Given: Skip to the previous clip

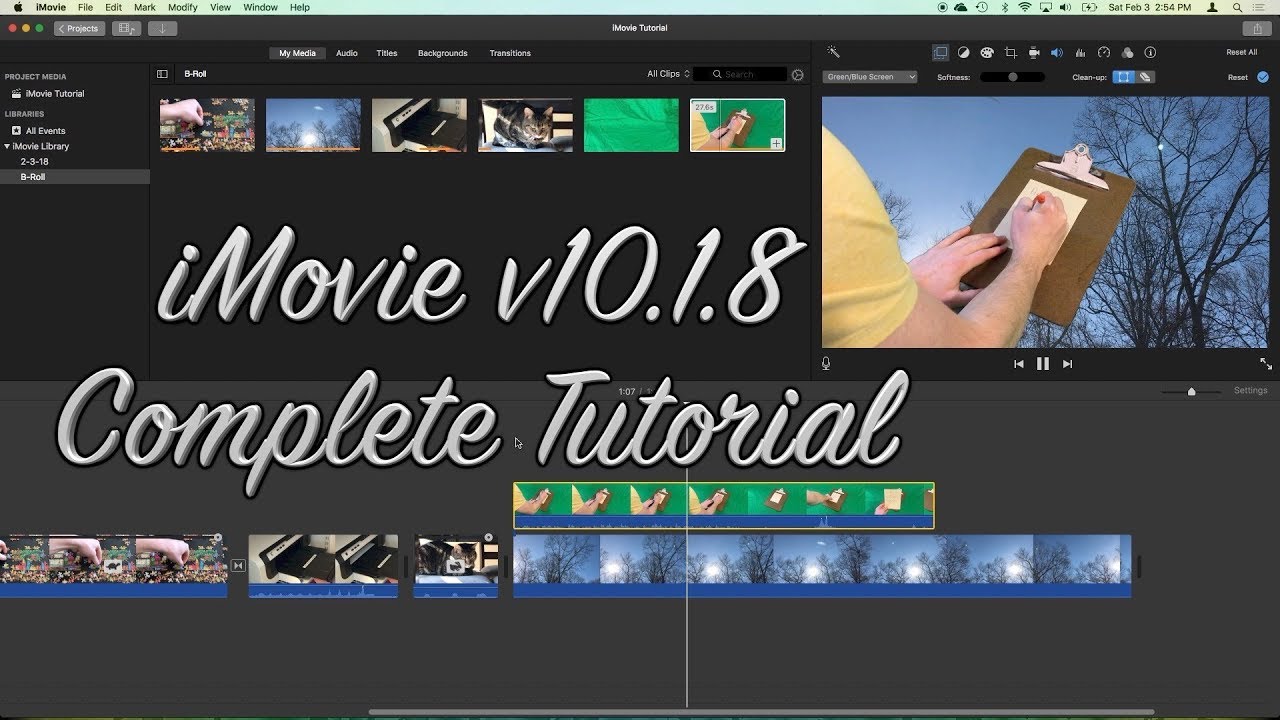Looking at the screenshot, I should (x=1019, y=364).
